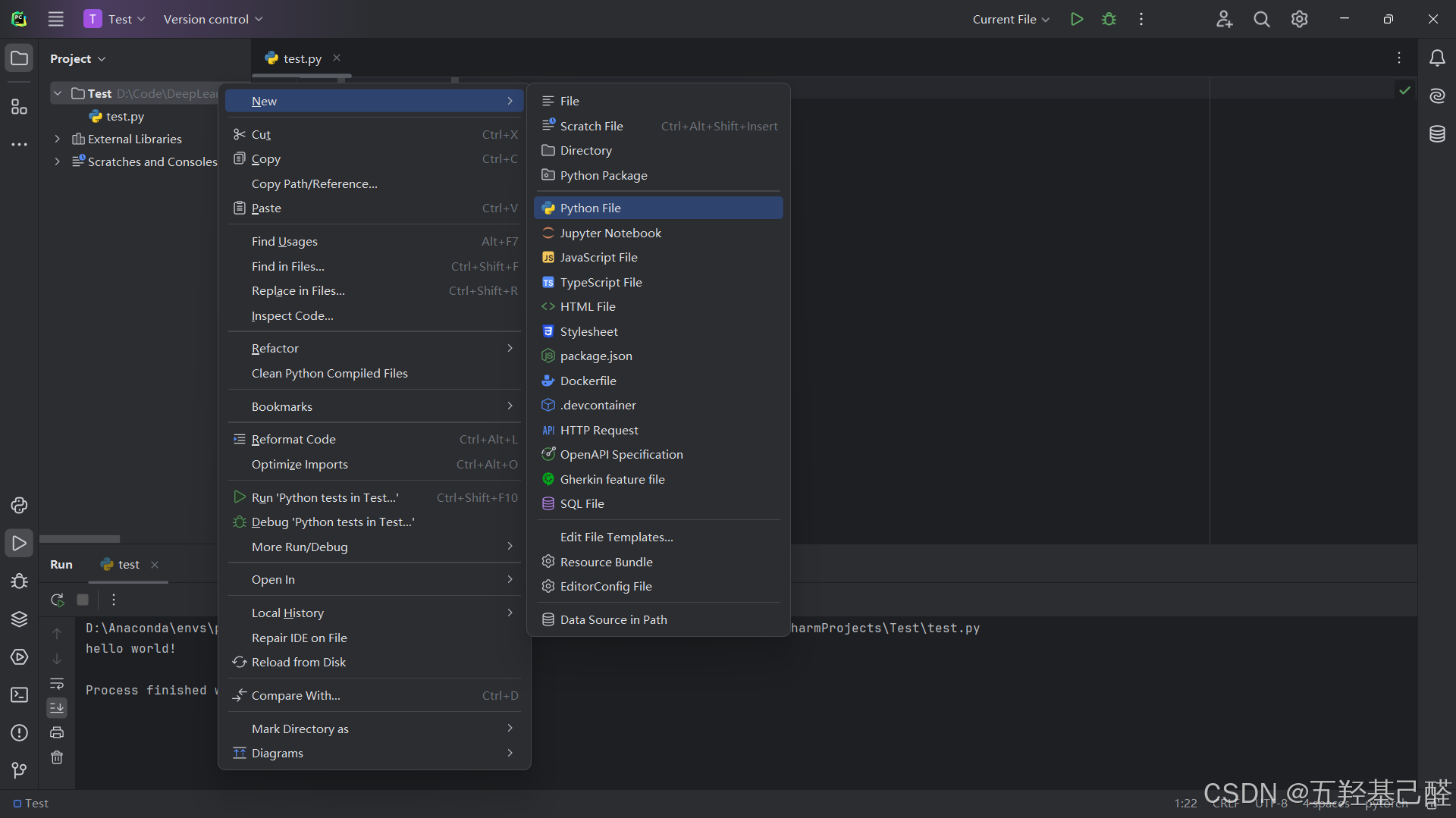Click Find in Files menu entry
Screen dimensions: 1456x818
click(375, 266)
